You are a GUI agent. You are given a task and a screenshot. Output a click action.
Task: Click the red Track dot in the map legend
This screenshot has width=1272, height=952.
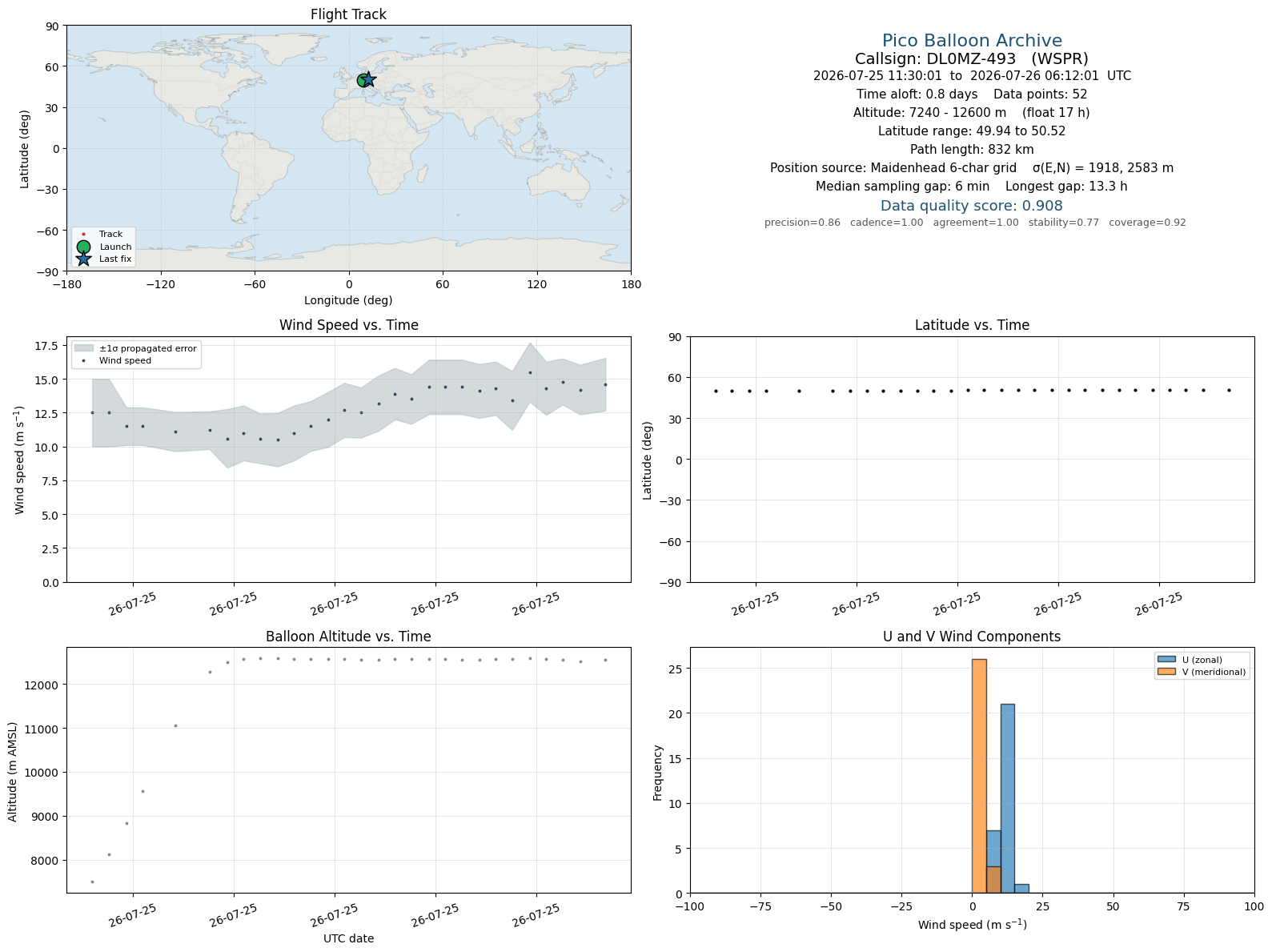coord(83,235)
